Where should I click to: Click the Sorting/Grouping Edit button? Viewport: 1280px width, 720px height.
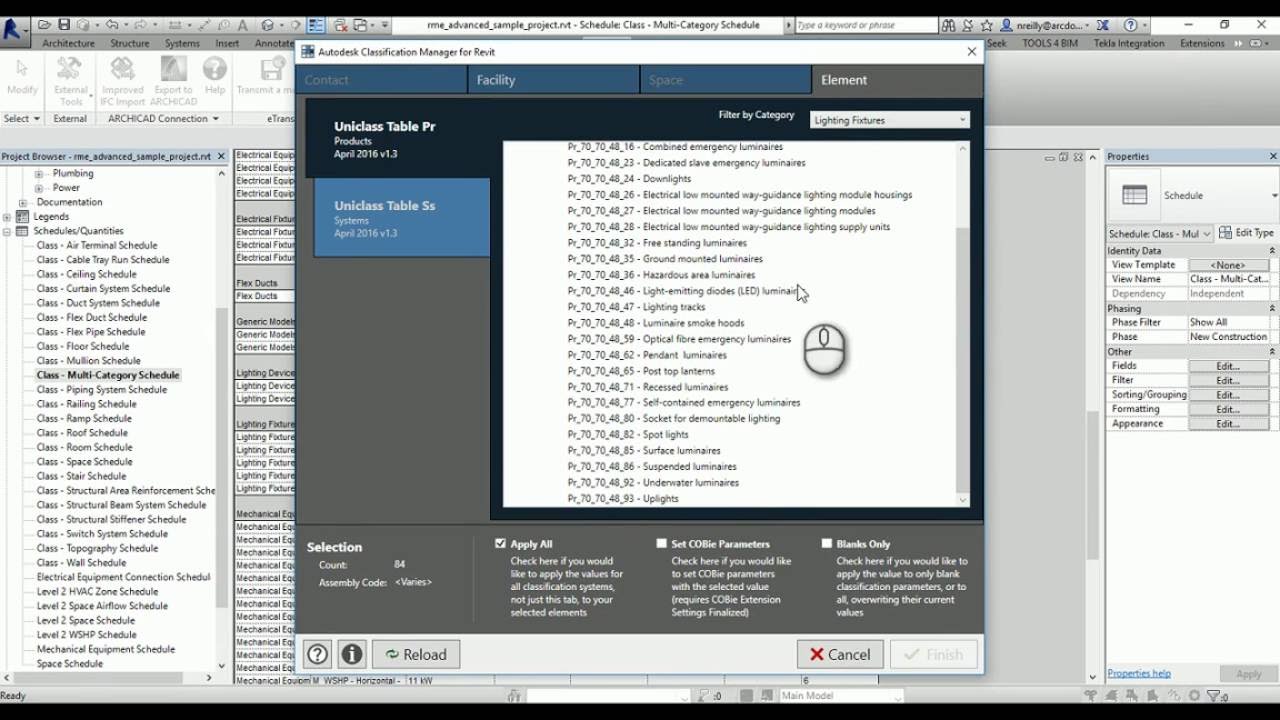1228,395
